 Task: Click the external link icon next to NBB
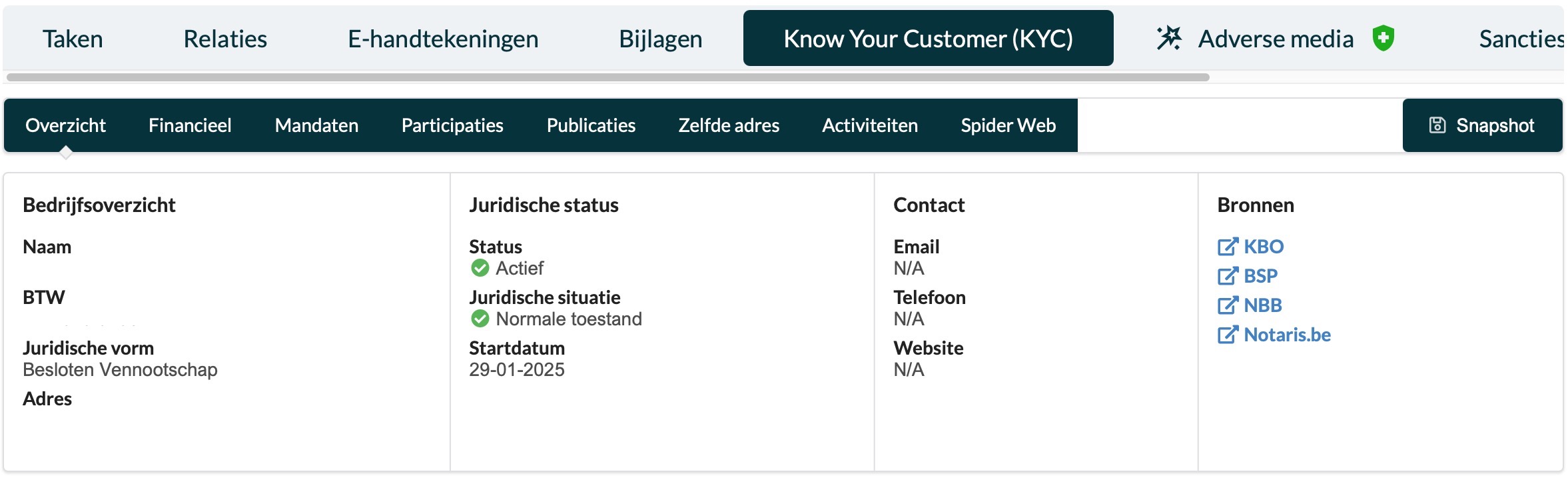[x=1227, y=305]
